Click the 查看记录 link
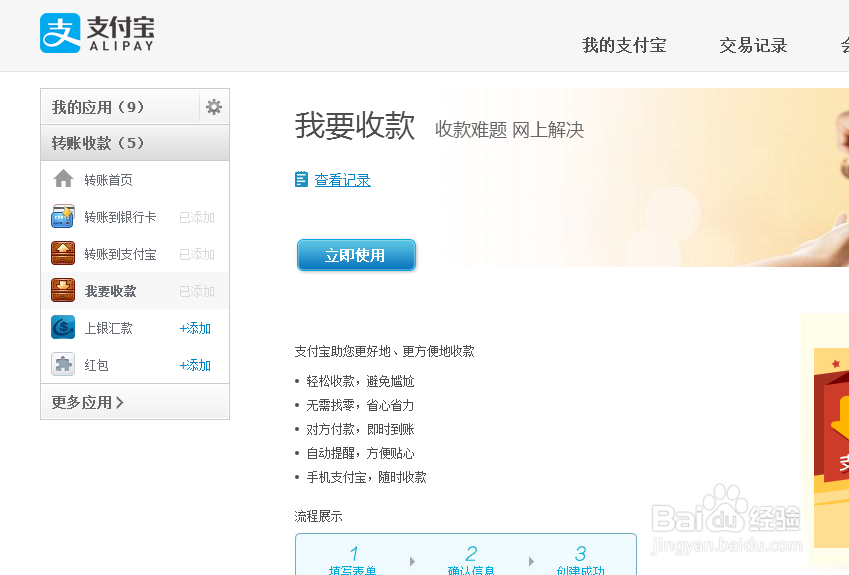 pyautogui.click(x=342, y=180)
